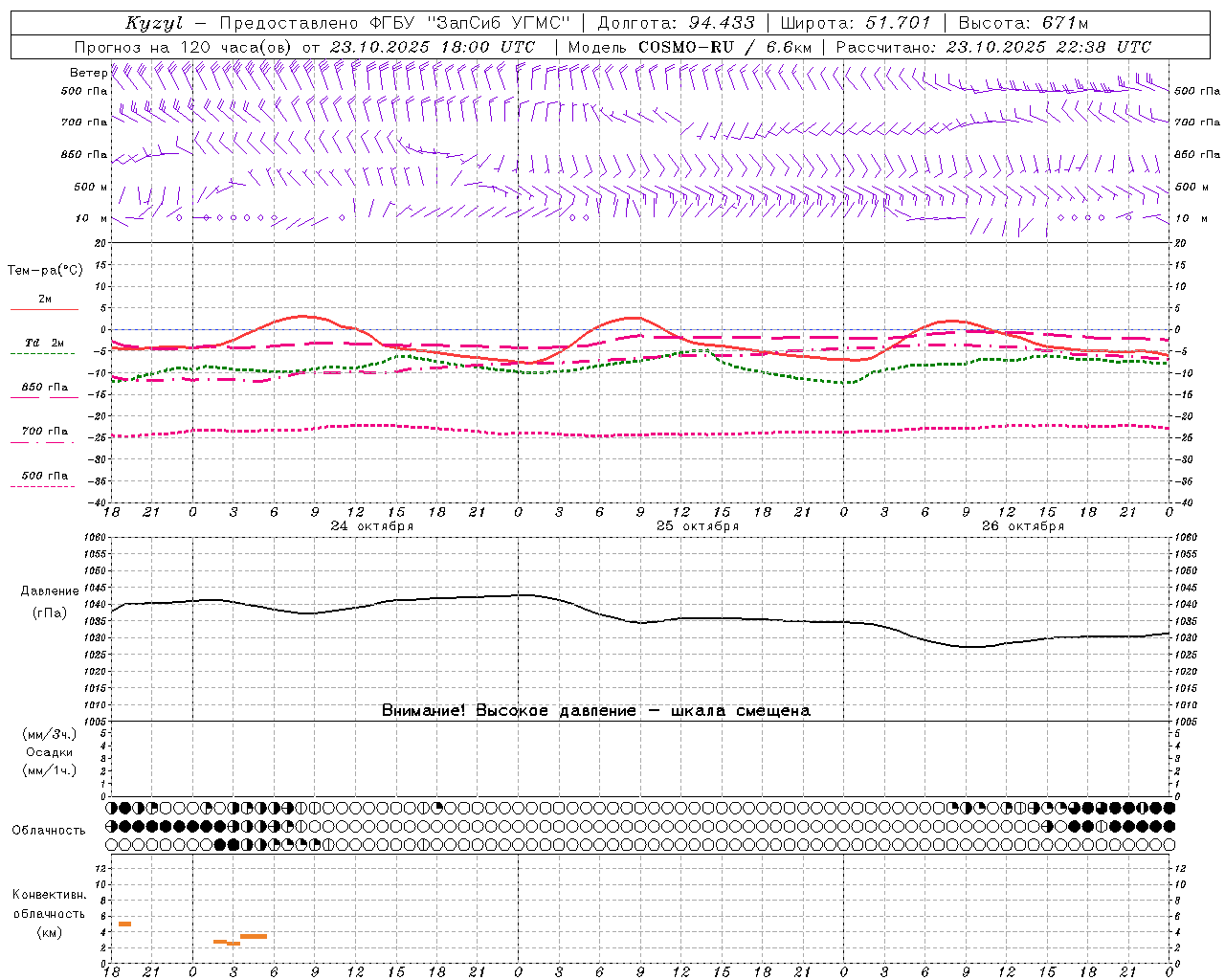Click the dash-dot sample under "700 гПа" temperature legend
1225x980 pixels.
click(44, 442)
